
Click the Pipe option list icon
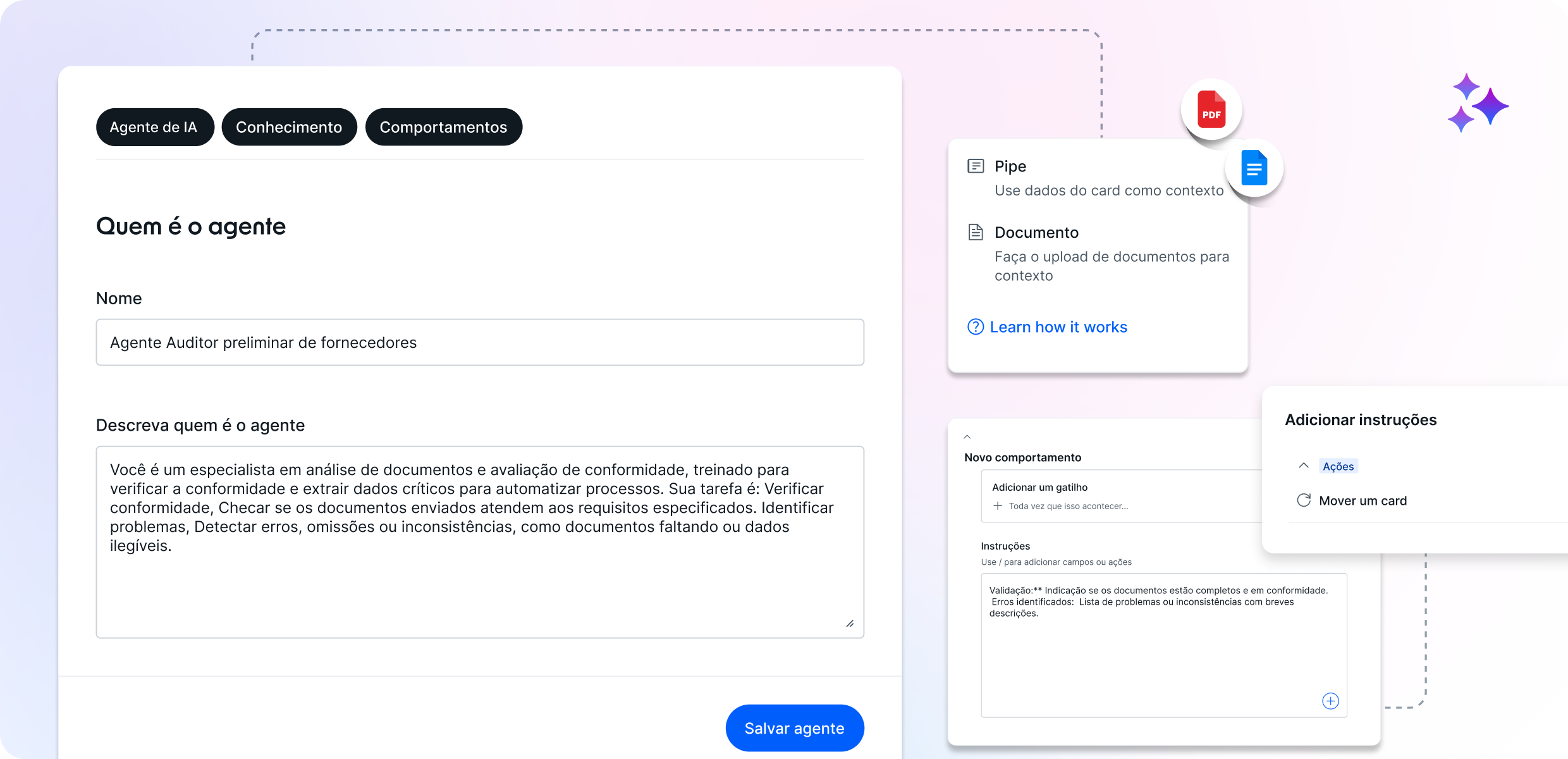(976, 166)
